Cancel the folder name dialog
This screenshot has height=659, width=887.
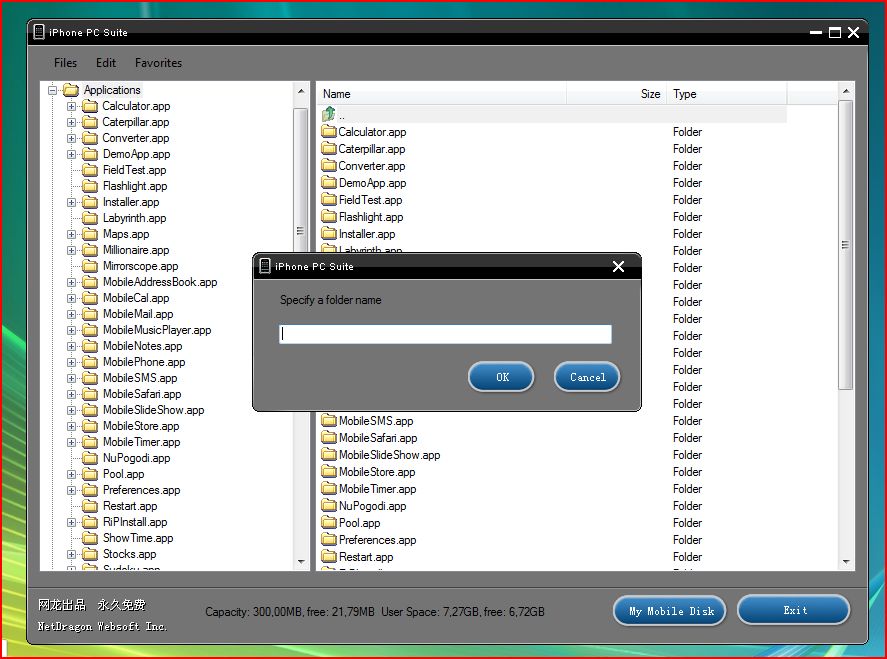587,377
